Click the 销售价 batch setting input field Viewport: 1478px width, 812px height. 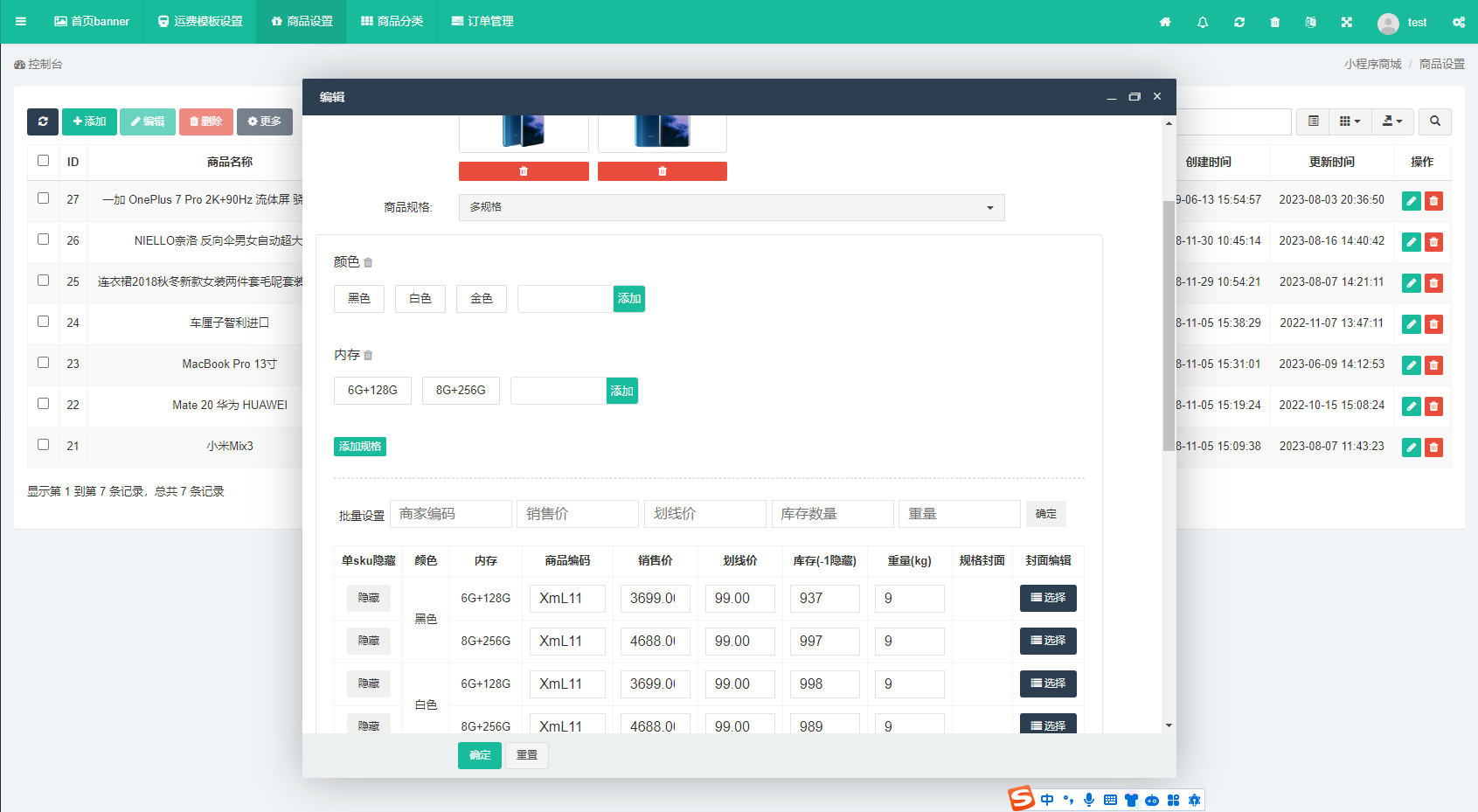[x=578, y=514]
